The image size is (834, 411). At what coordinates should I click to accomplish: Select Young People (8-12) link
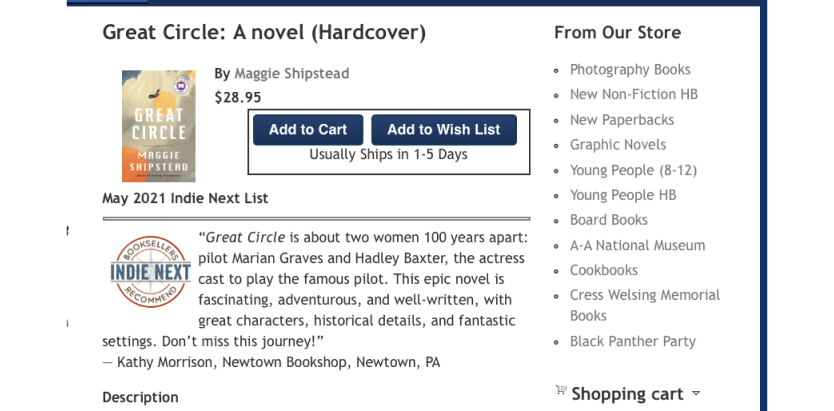(633, 170)
